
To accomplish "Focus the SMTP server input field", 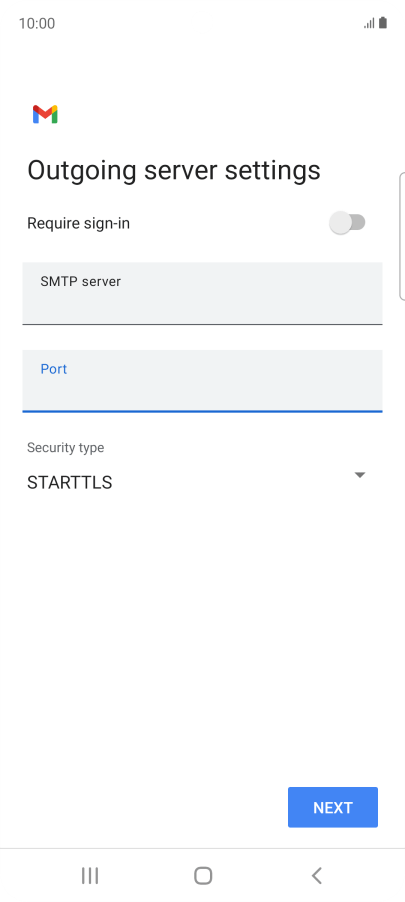I will (x=202, y=293).
